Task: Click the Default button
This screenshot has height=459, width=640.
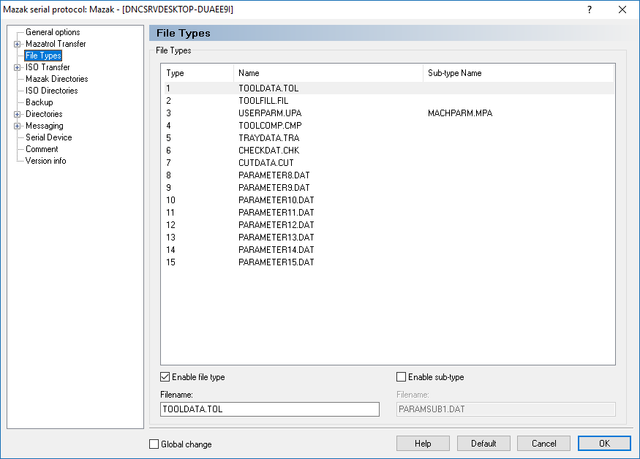Action: pos(484,443)
